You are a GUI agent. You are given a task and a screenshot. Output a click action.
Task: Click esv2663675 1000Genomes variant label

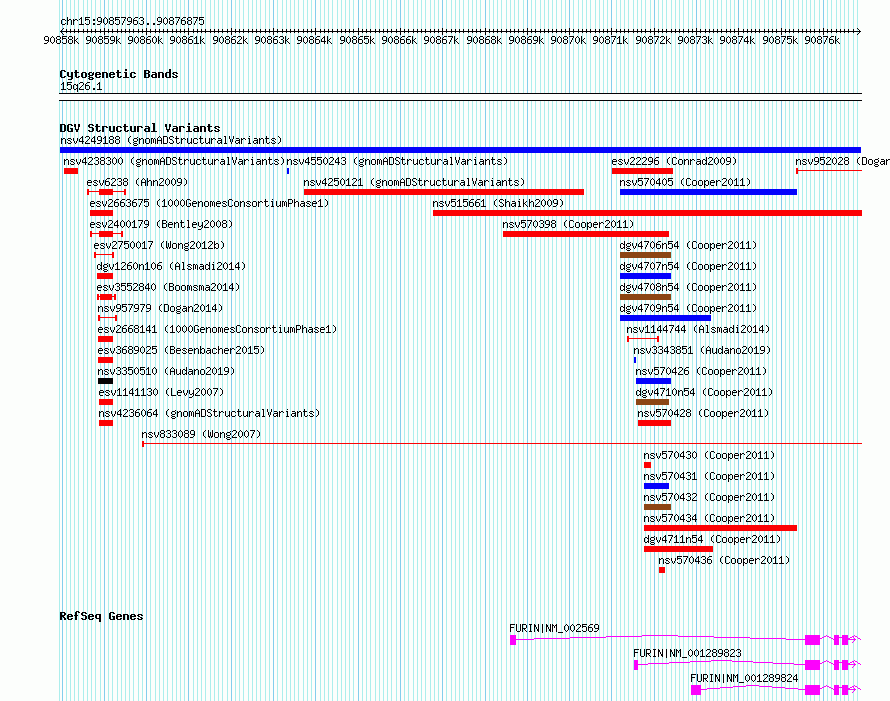point(209,203)
